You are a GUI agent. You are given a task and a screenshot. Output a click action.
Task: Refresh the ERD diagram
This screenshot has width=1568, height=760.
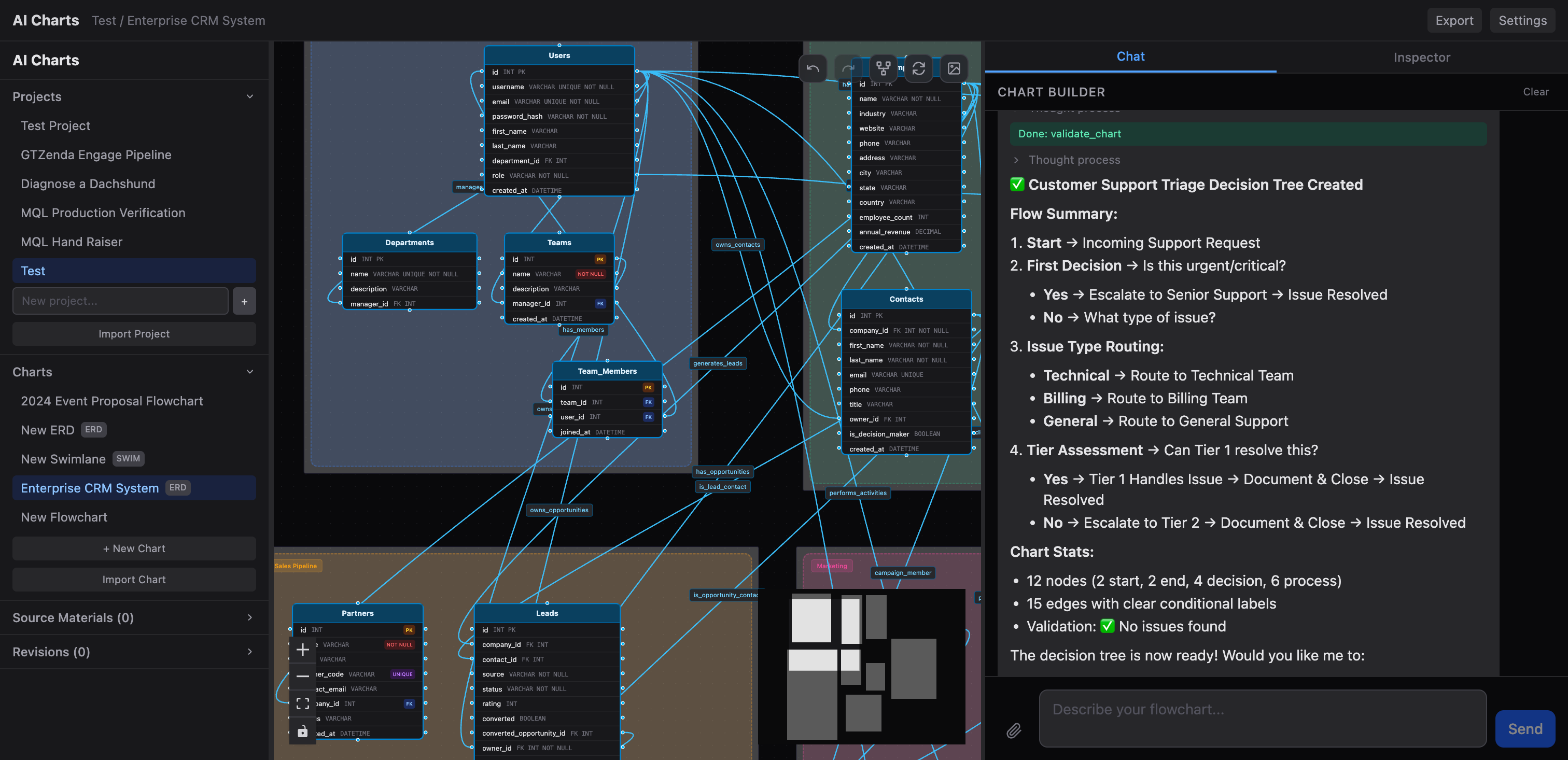(x=918, y=68)
